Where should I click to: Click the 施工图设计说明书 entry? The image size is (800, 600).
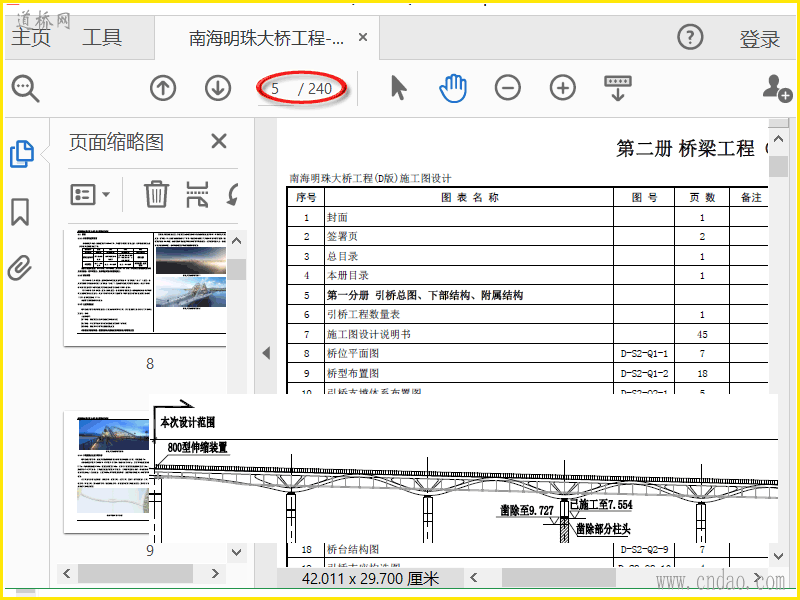tap(368, 335)
